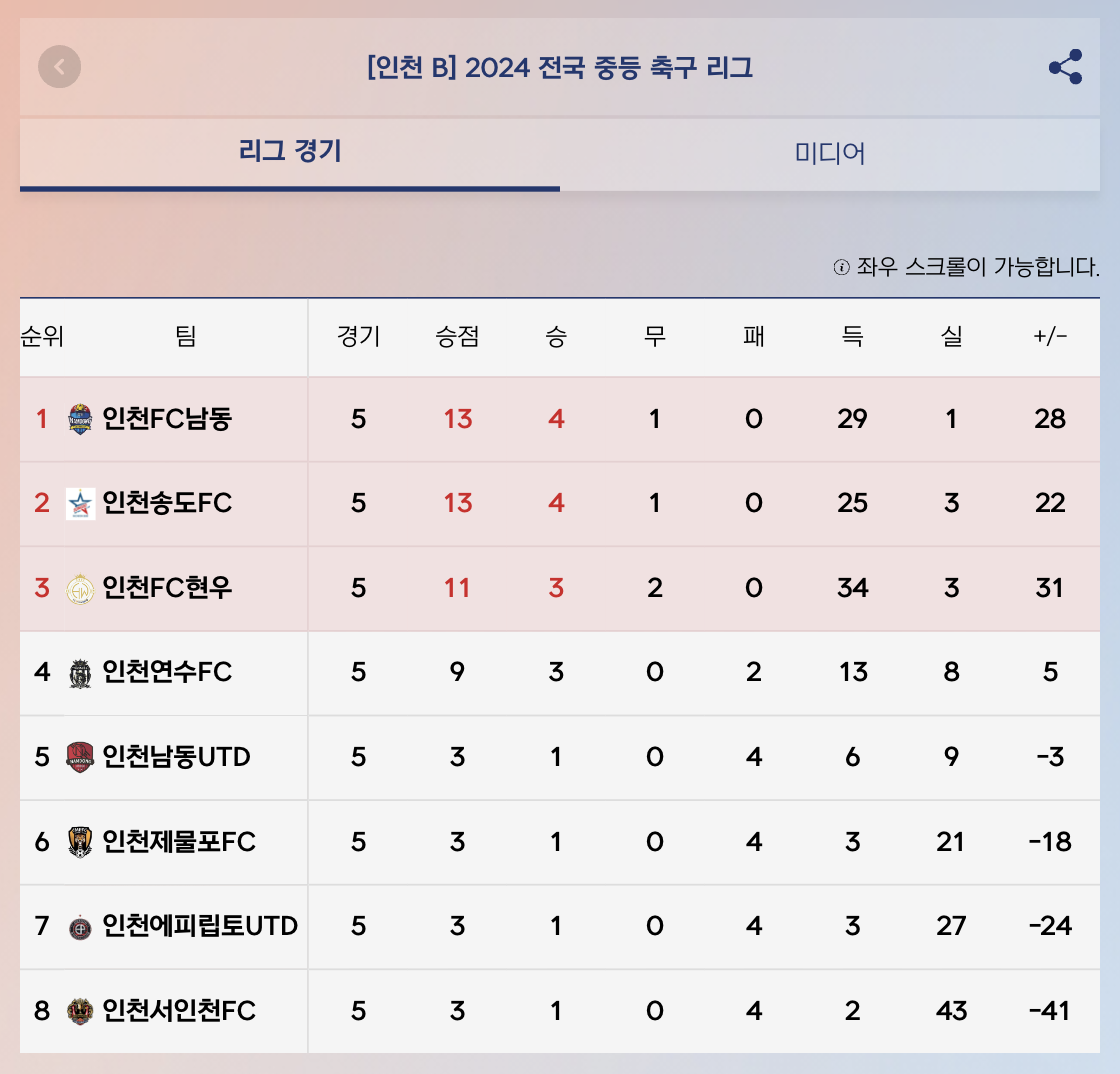Click the back arrow button
This screenshot has width=1120, height=1074.
tap(59, 67)
